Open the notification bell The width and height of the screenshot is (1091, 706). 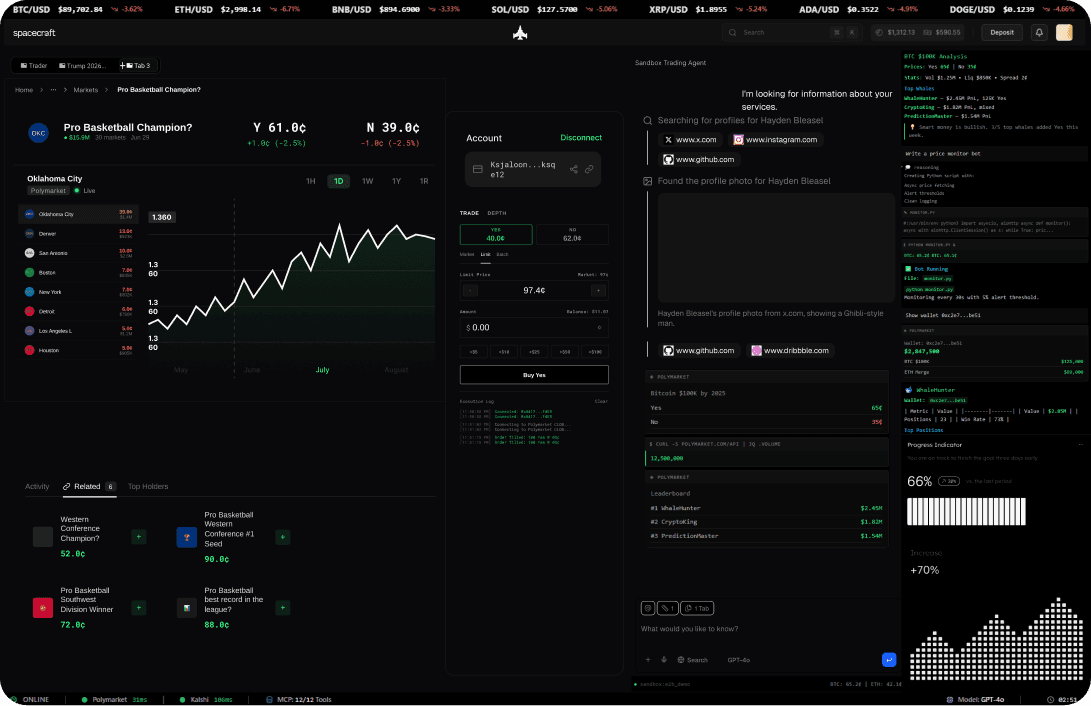pyautogui.click(x=1041, y=32)
